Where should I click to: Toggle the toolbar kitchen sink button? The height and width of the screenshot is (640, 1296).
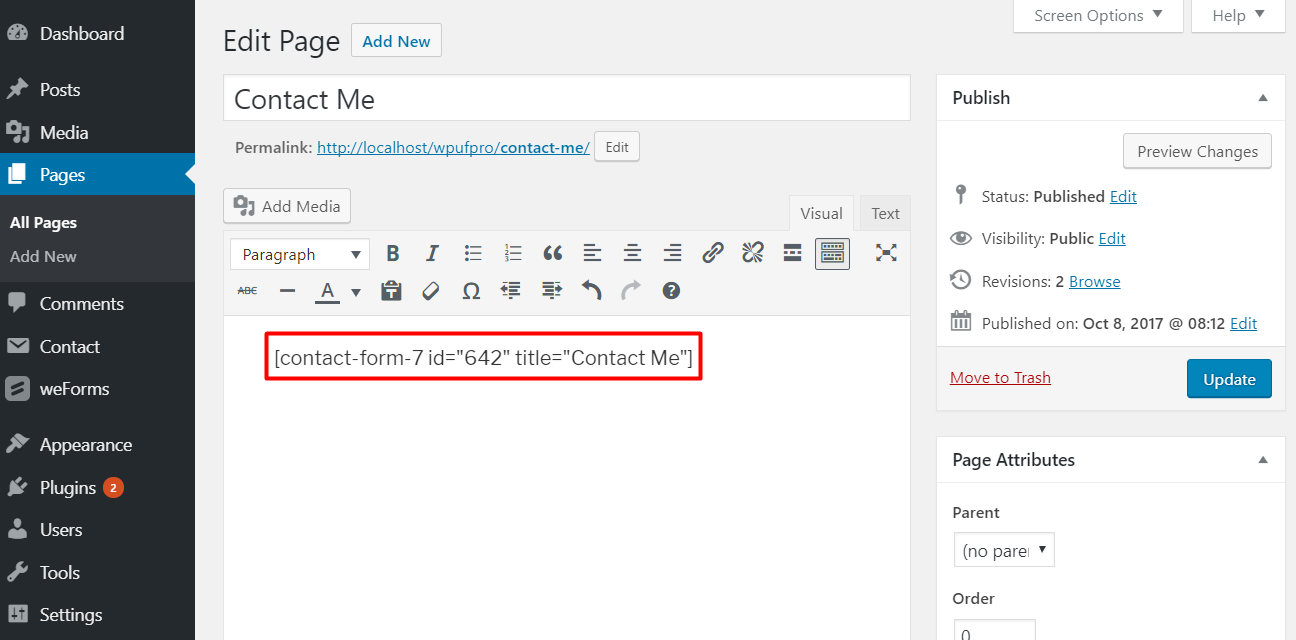click(x=832, y=254)
